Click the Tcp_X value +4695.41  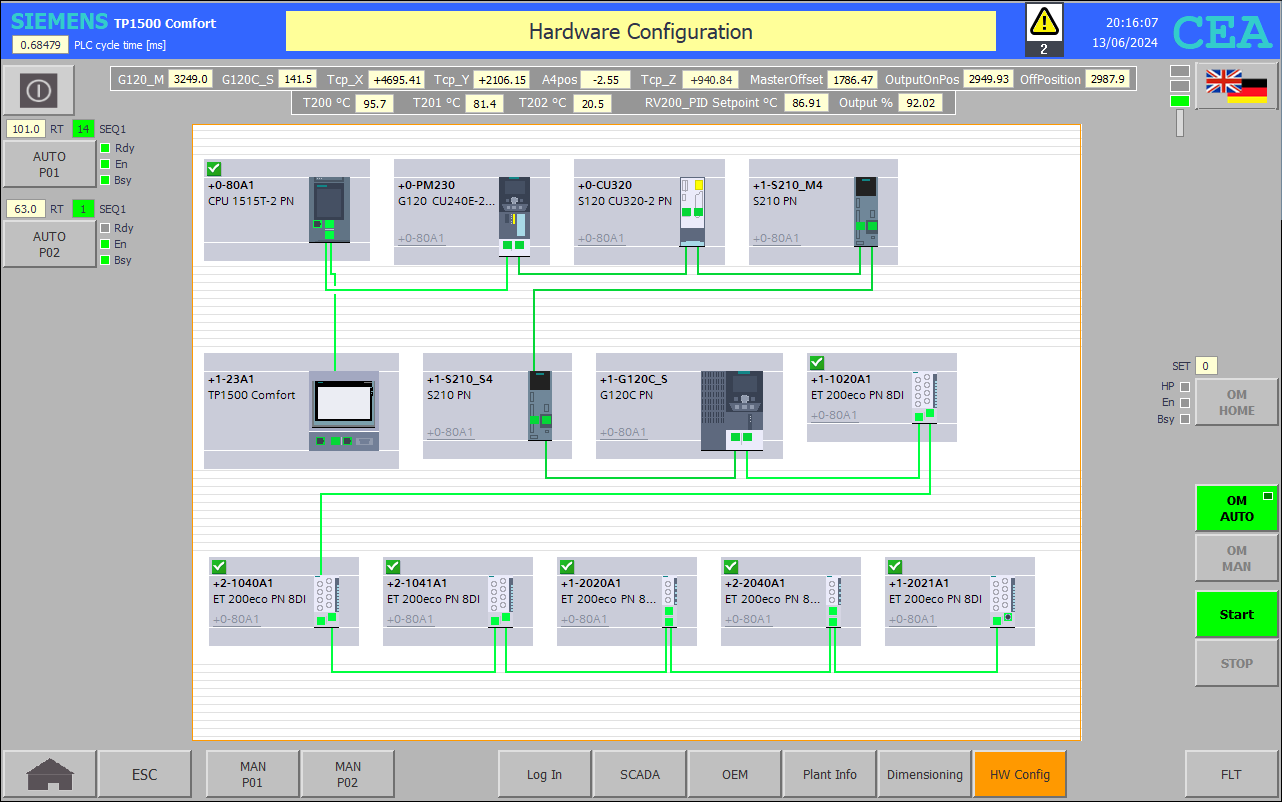[x=397, y=79]
